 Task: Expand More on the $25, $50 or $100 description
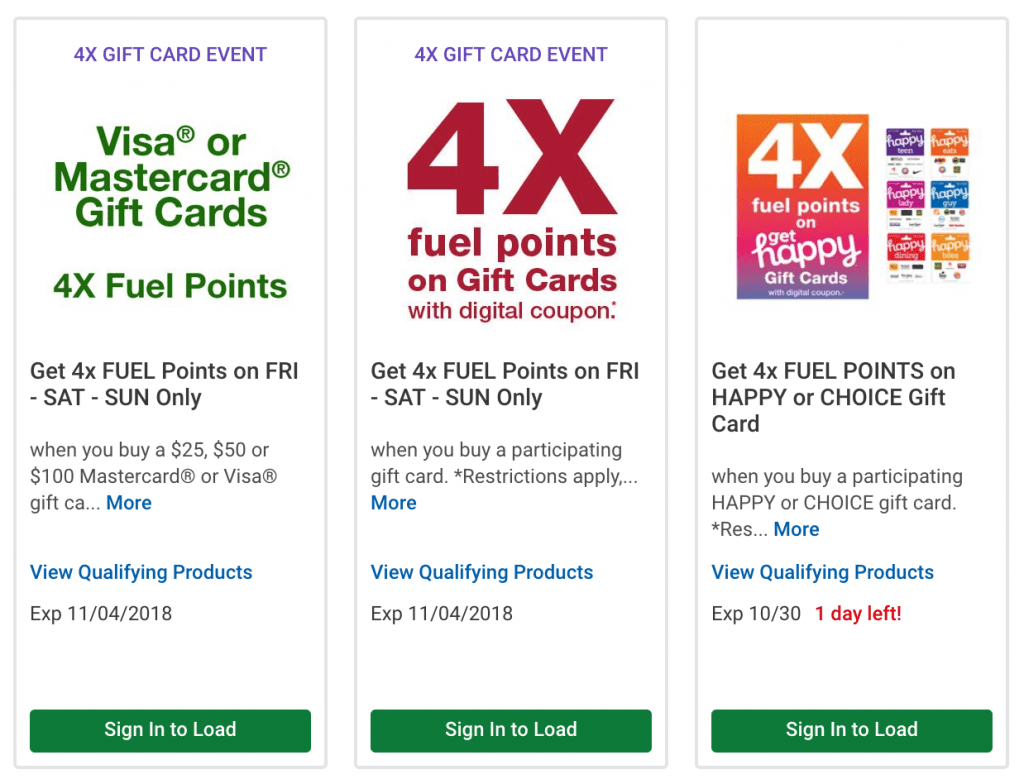[129, 503]
